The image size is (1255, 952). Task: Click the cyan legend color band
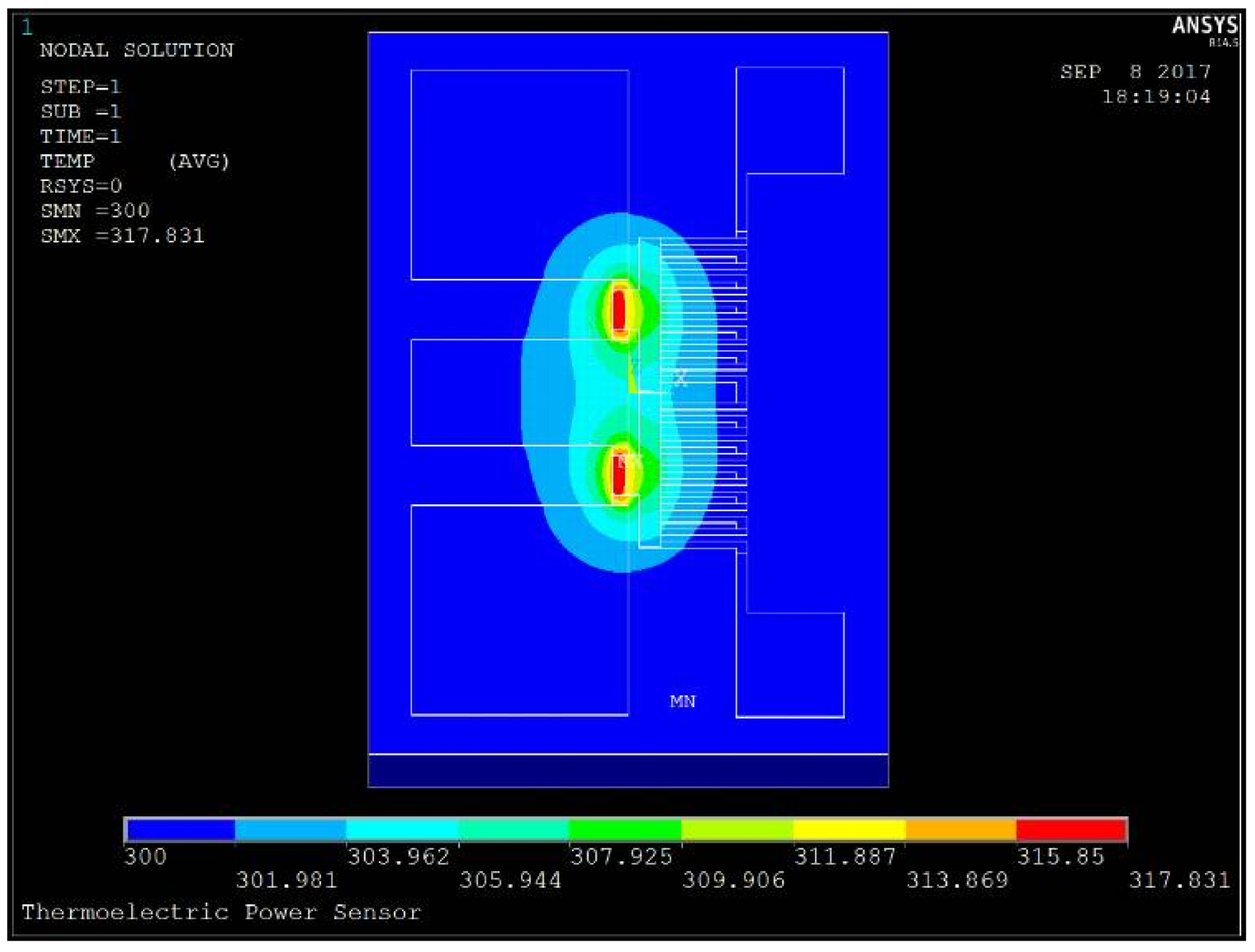click(402, 829)
